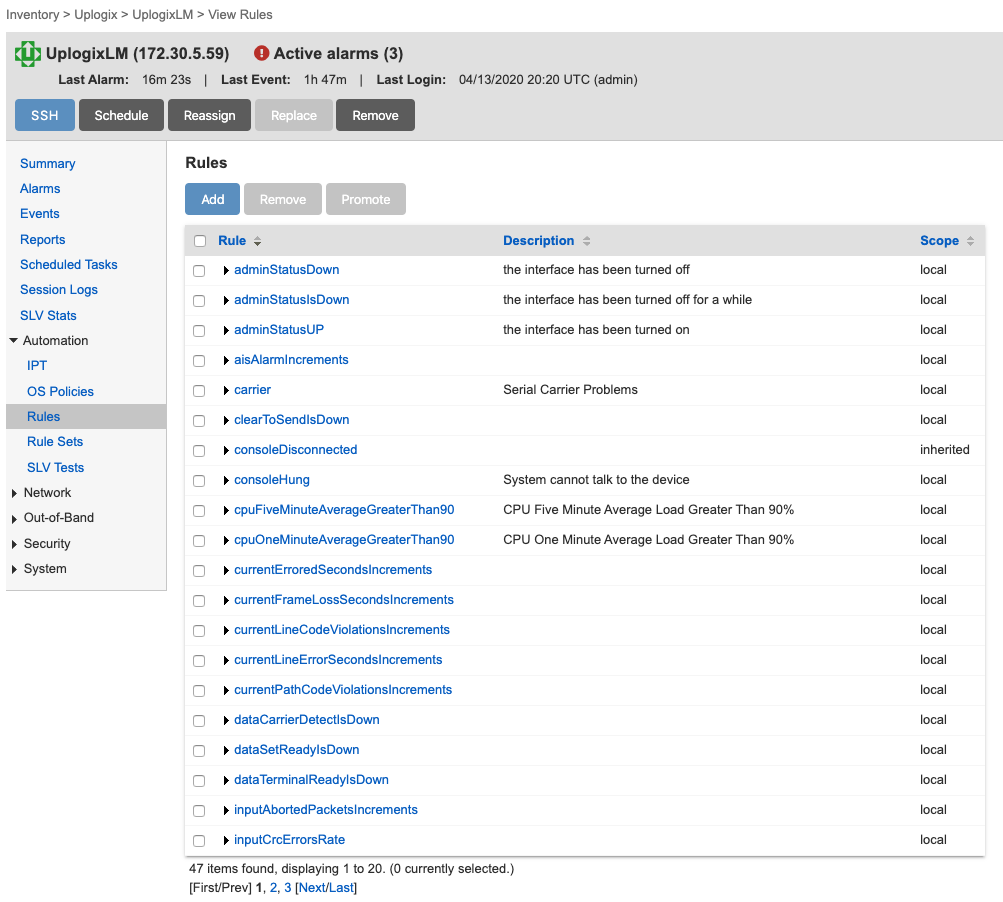Viewport: 1003px width, 902px height.
Task: Expand the Security sidebar section
Action: (14, 544)
